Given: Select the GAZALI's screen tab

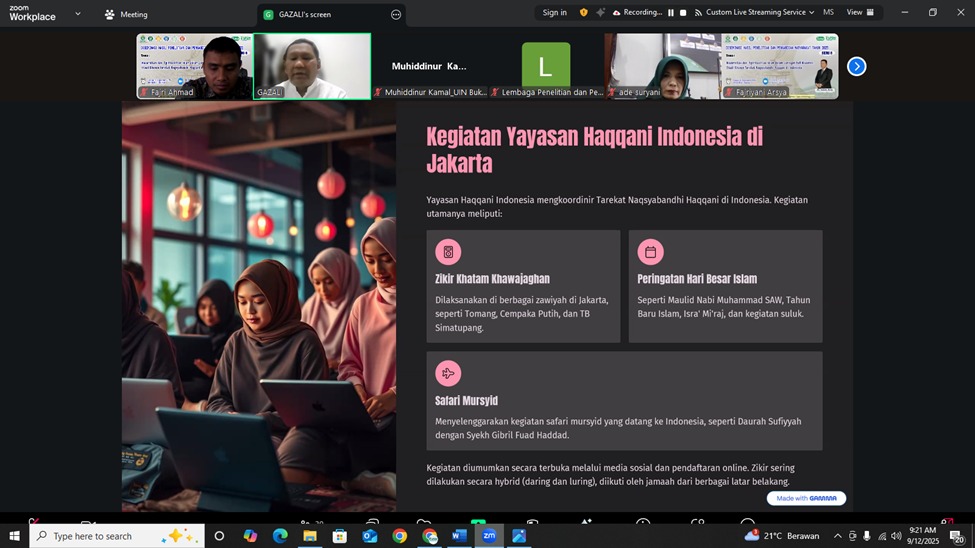Looking at the screenshot, I should [x=305, y=14].
